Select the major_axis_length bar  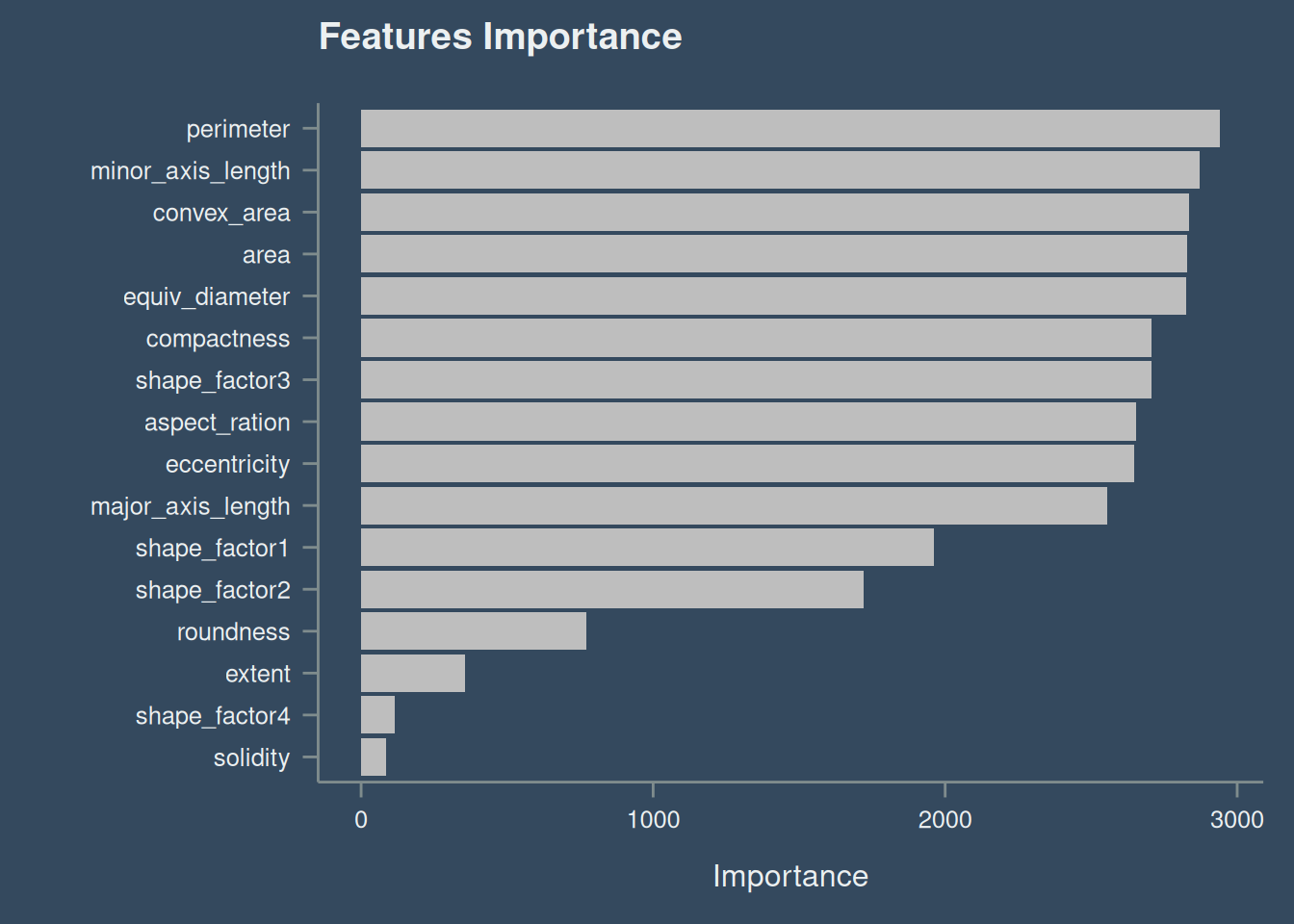(734, 505)
